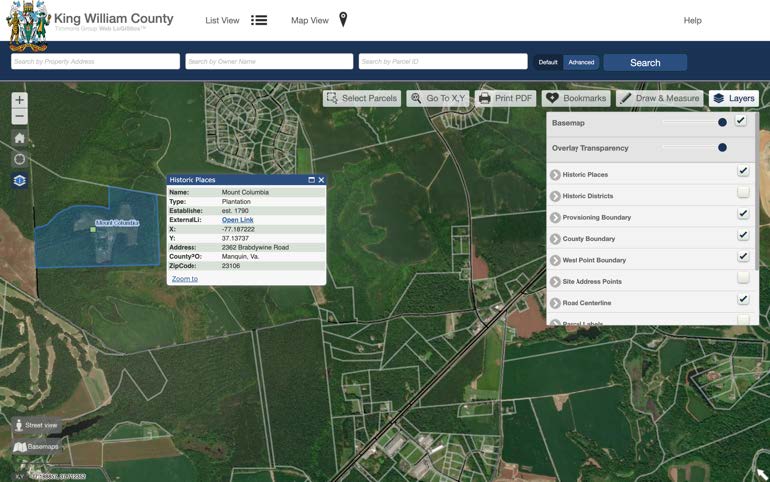770x482 pixels.
Task: Adjust the Overlay Transparency slider
Action: (722, 148)
